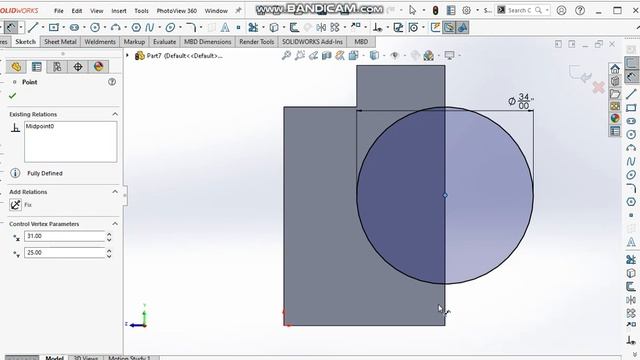Select the Linear Sketch Pattern tool in top toolbar

(335, 27)
